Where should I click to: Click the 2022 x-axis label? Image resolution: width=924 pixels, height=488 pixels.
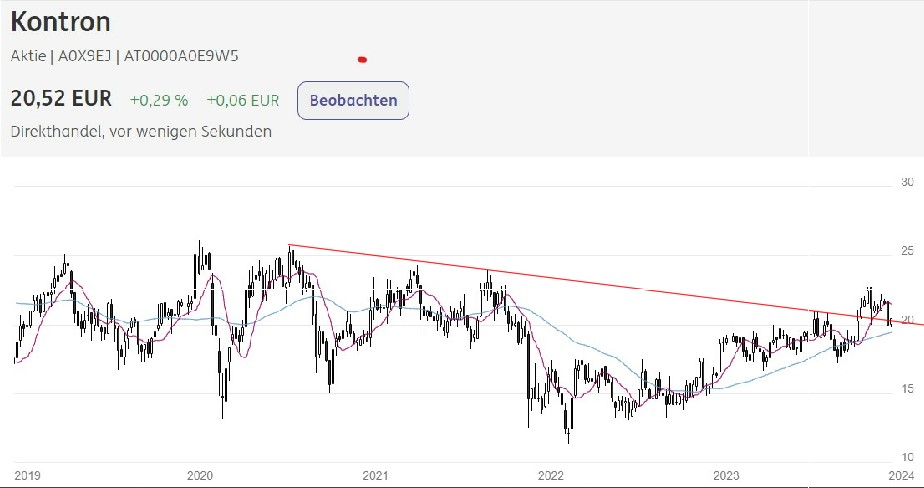coord(551,475)
